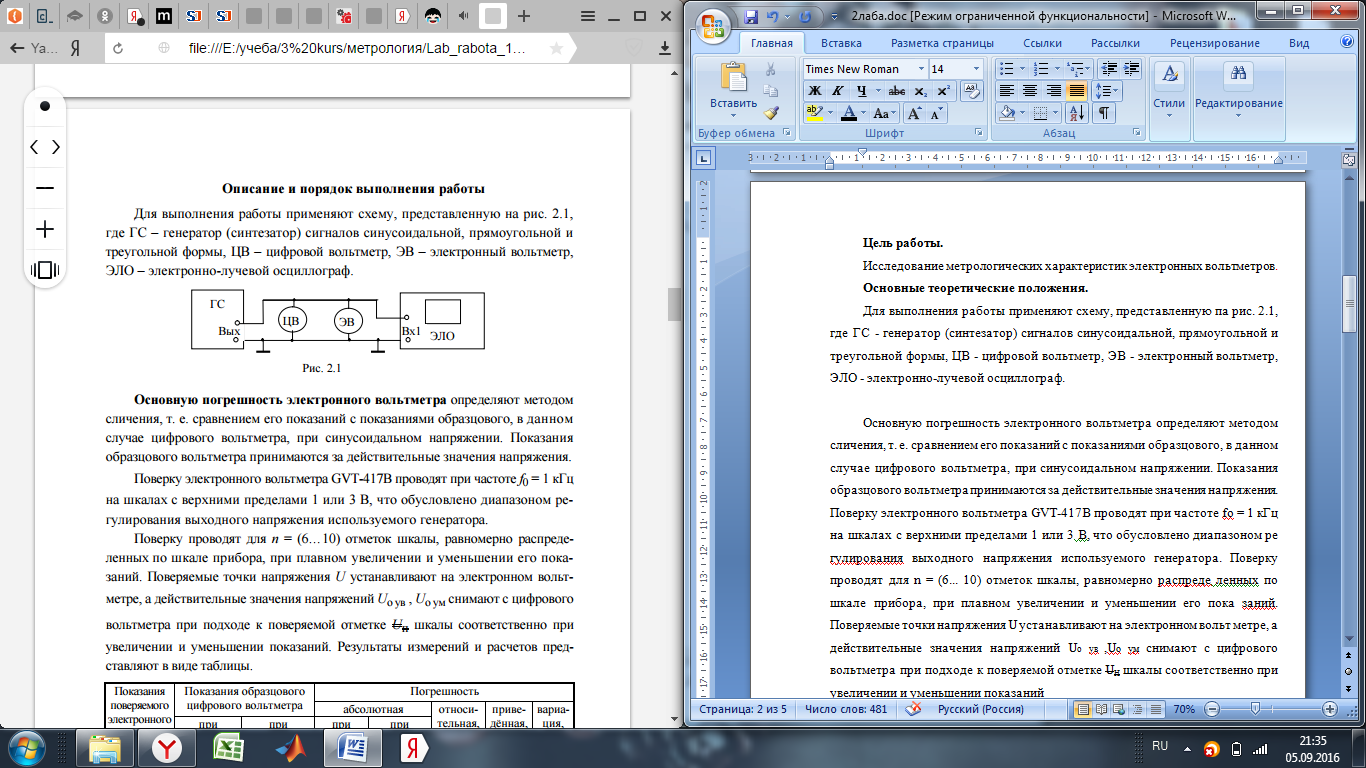Clear formatting with eraser icon

pyautogui.click(x=971, y=91)
